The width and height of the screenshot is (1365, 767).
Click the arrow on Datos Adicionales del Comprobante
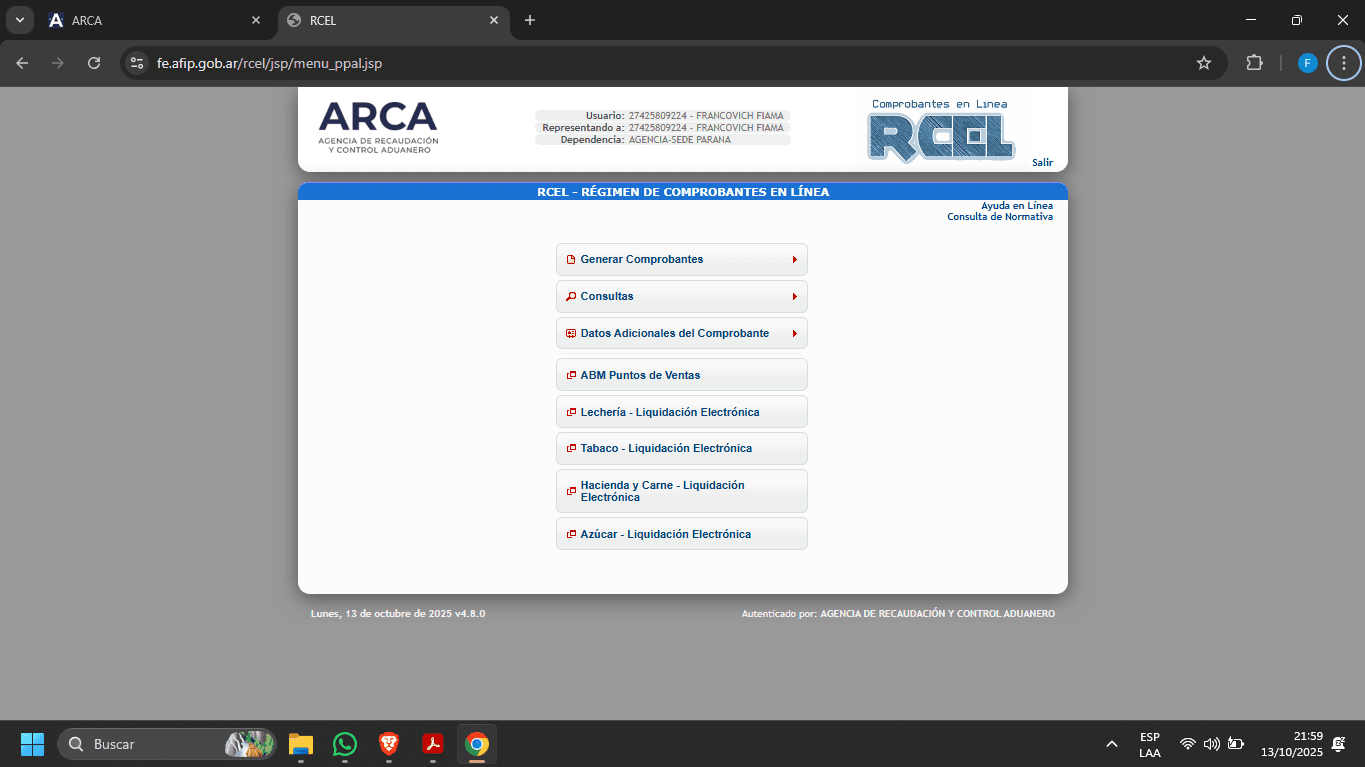click(x=794, y=333)
